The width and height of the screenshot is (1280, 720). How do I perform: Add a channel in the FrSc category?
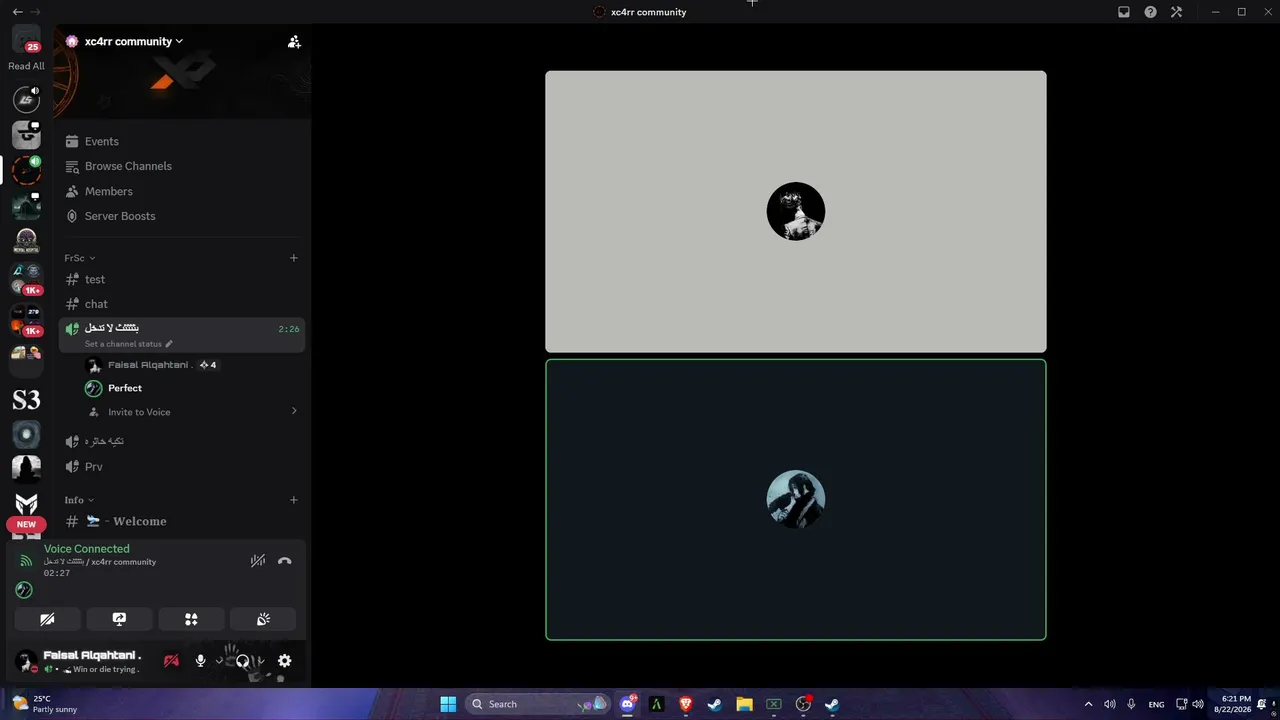click(x=294, y=258)
